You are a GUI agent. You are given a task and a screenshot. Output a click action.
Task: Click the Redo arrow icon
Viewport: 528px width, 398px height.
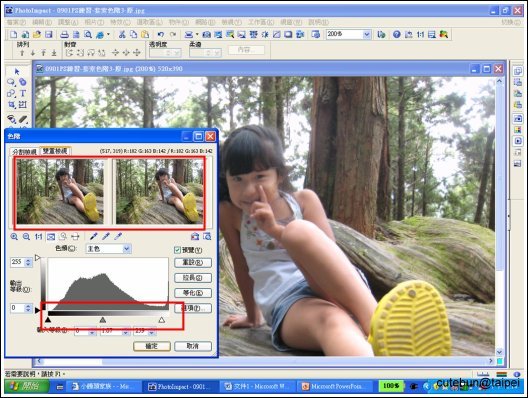(x=173, y=34)
